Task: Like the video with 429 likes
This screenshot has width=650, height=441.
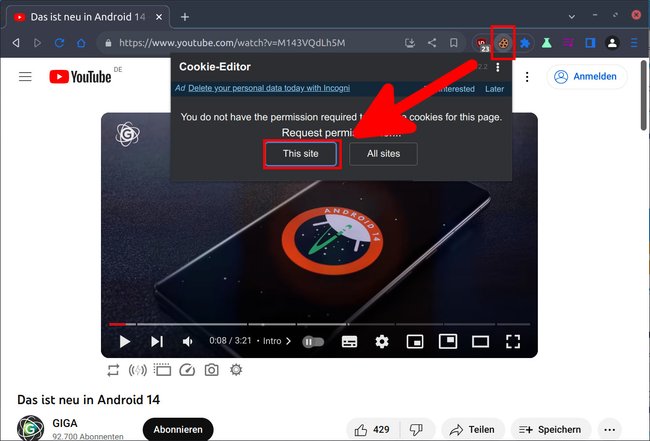Action: pos(373,430)
